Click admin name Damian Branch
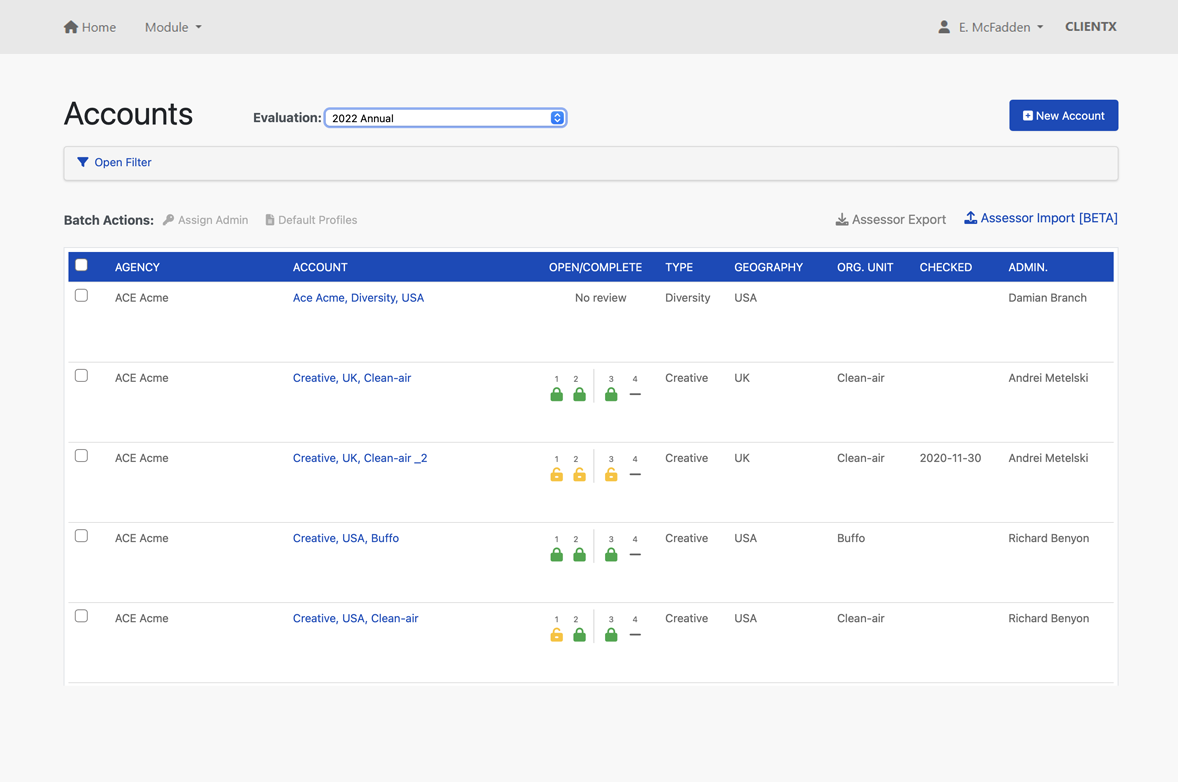This screenshot has height=782, width=1178. [x=1047, y=297]
